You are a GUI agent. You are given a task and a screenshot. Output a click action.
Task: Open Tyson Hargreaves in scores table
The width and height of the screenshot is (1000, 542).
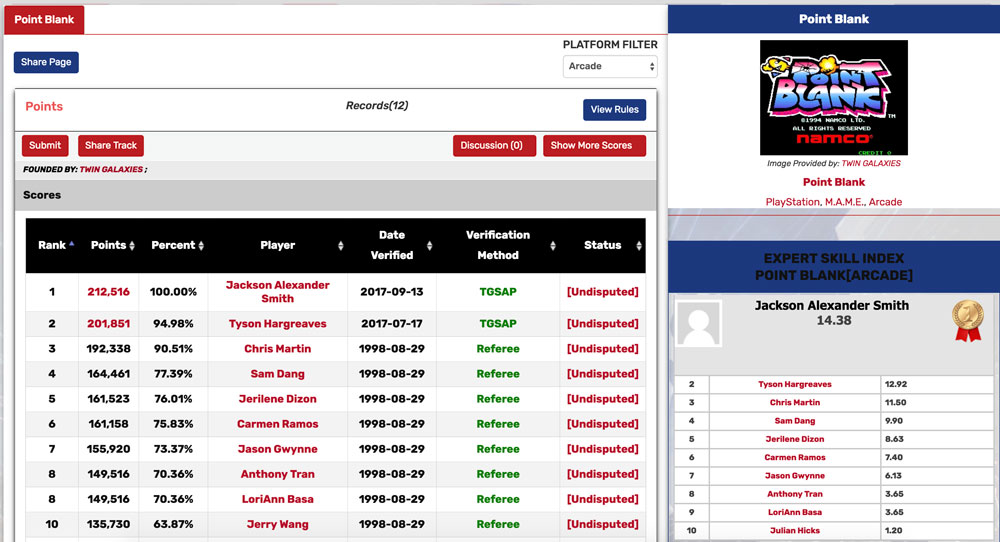277,324
